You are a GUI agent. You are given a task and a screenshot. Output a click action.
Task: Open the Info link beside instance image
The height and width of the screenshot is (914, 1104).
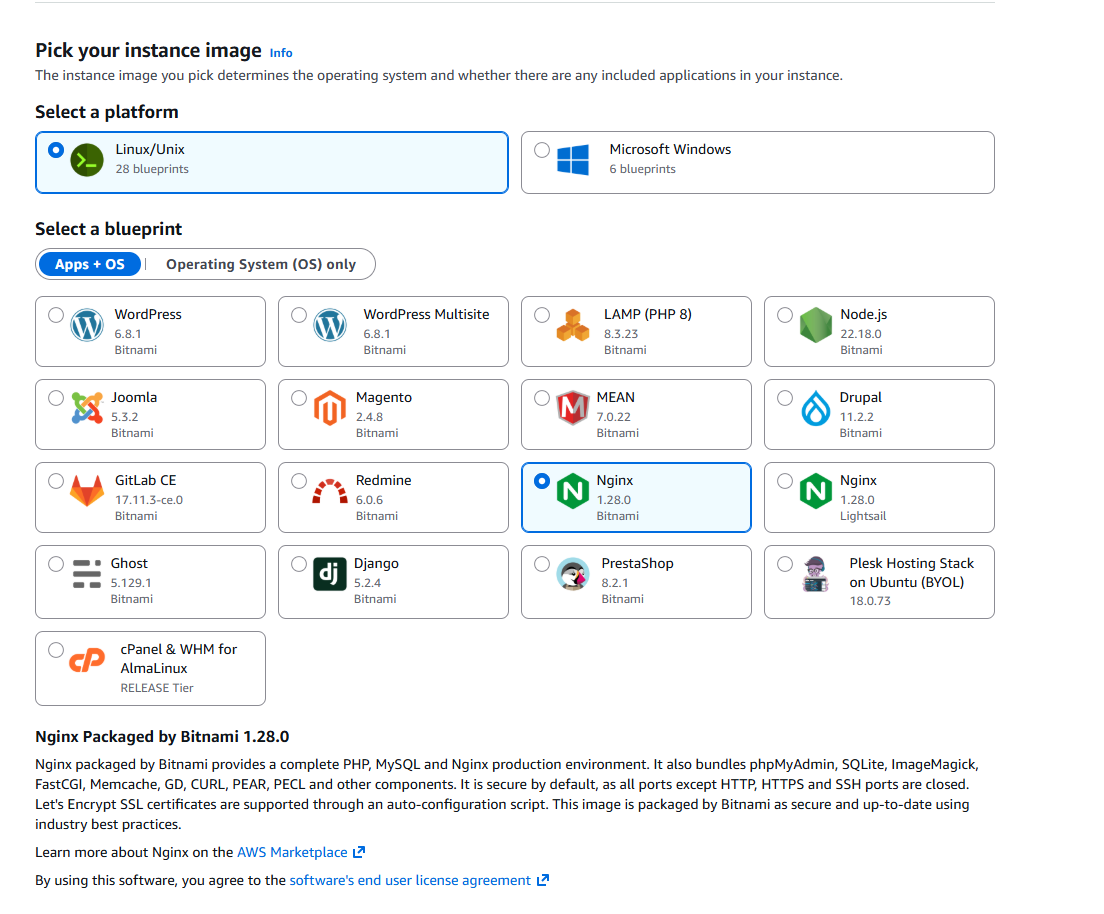coord(281,53)
